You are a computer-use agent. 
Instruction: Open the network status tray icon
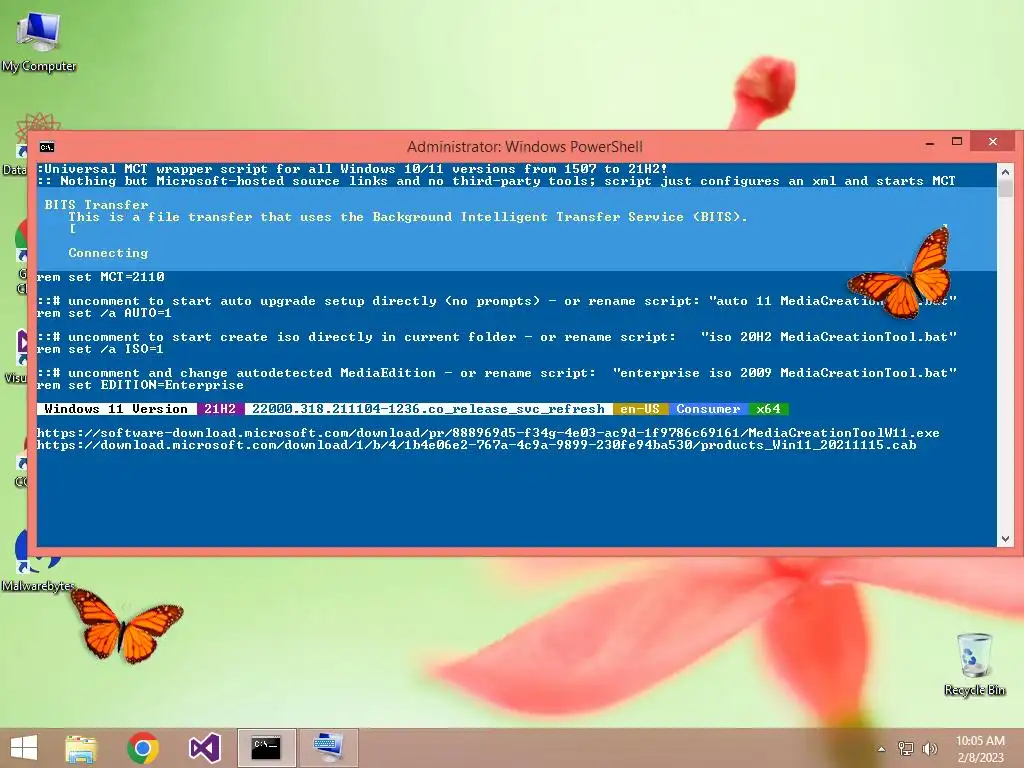coord(906,748)
